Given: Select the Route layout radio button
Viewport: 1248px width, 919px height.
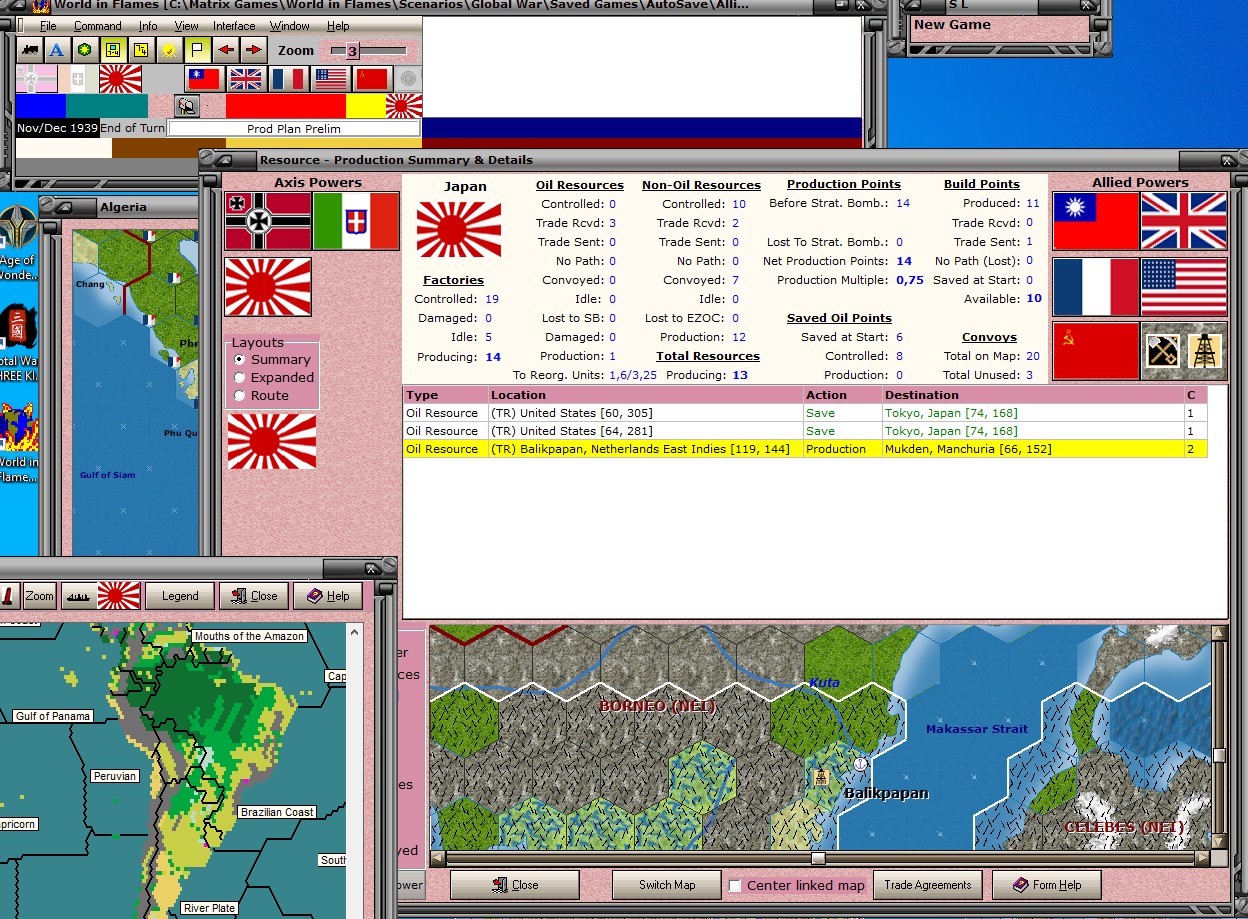Looking at the screenshot, I should pos(240,395).
